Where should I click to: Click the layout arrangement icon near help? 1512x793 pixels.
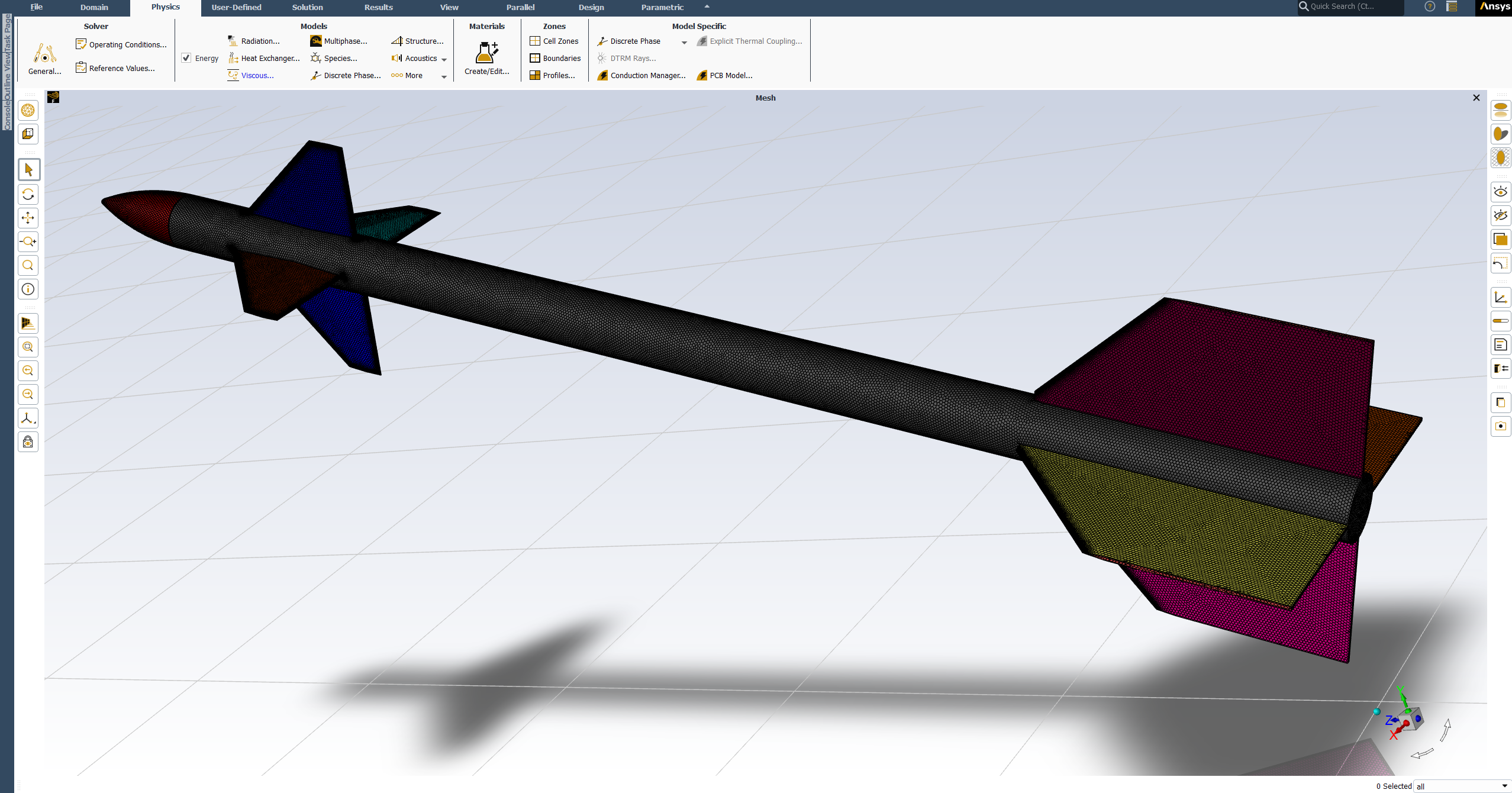[x=1452, y=7]
